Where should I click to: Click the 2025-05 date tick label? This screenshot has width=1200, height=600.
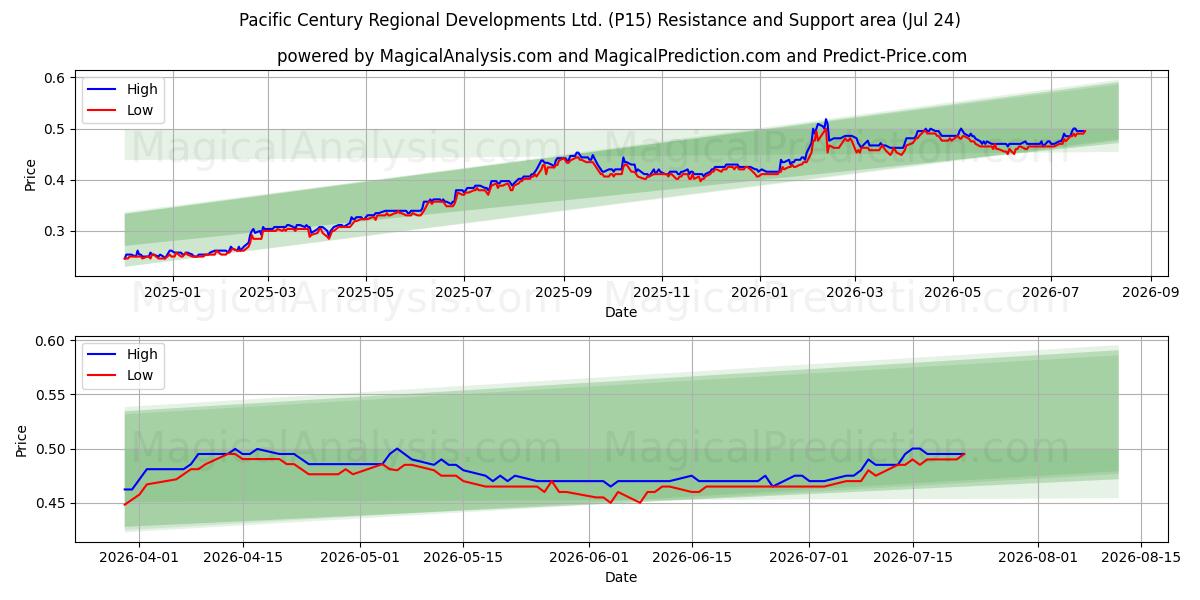click(366, 292)
